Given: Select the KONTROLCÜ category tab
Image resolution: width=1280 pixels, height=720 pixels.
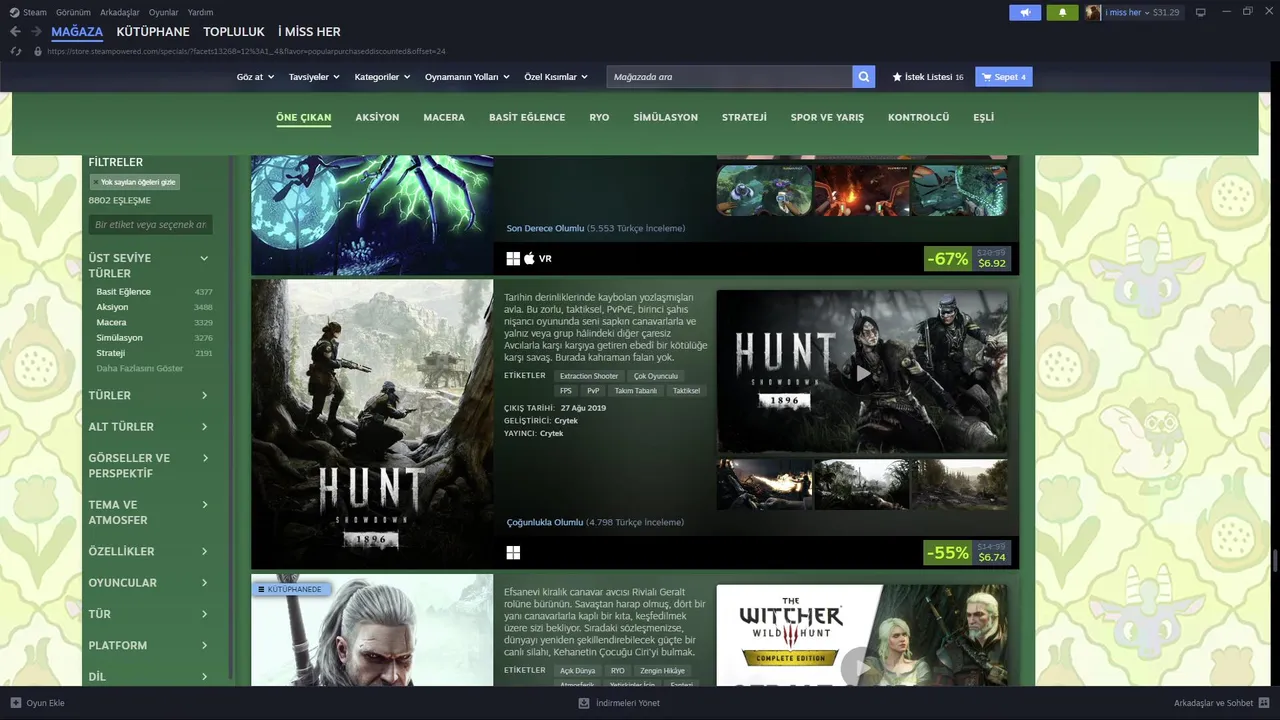Looking at the screenshot, I should (918, 117).
